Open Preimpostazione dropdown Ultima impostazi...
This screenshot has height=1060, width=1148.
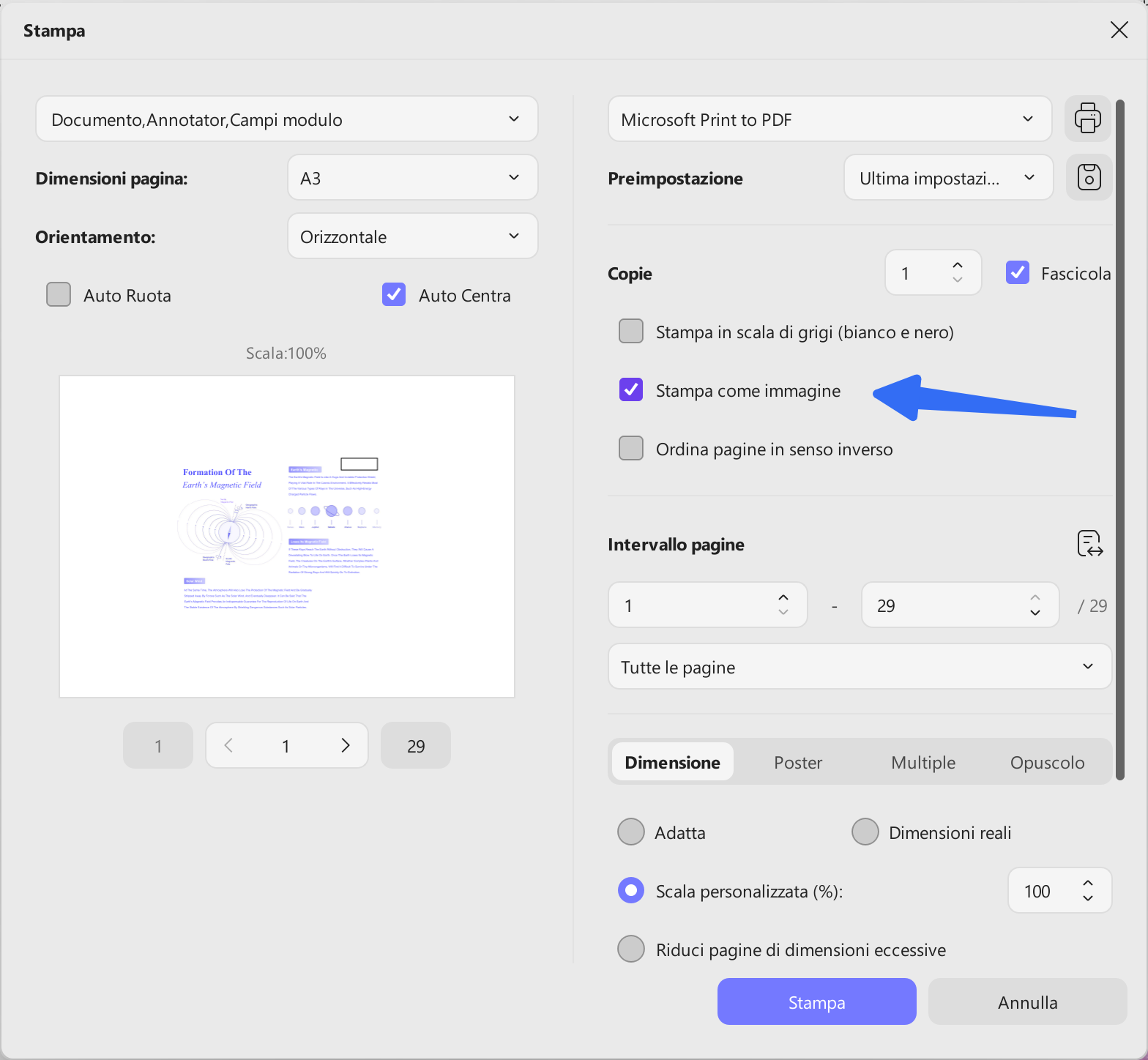(x=949, y=177)
